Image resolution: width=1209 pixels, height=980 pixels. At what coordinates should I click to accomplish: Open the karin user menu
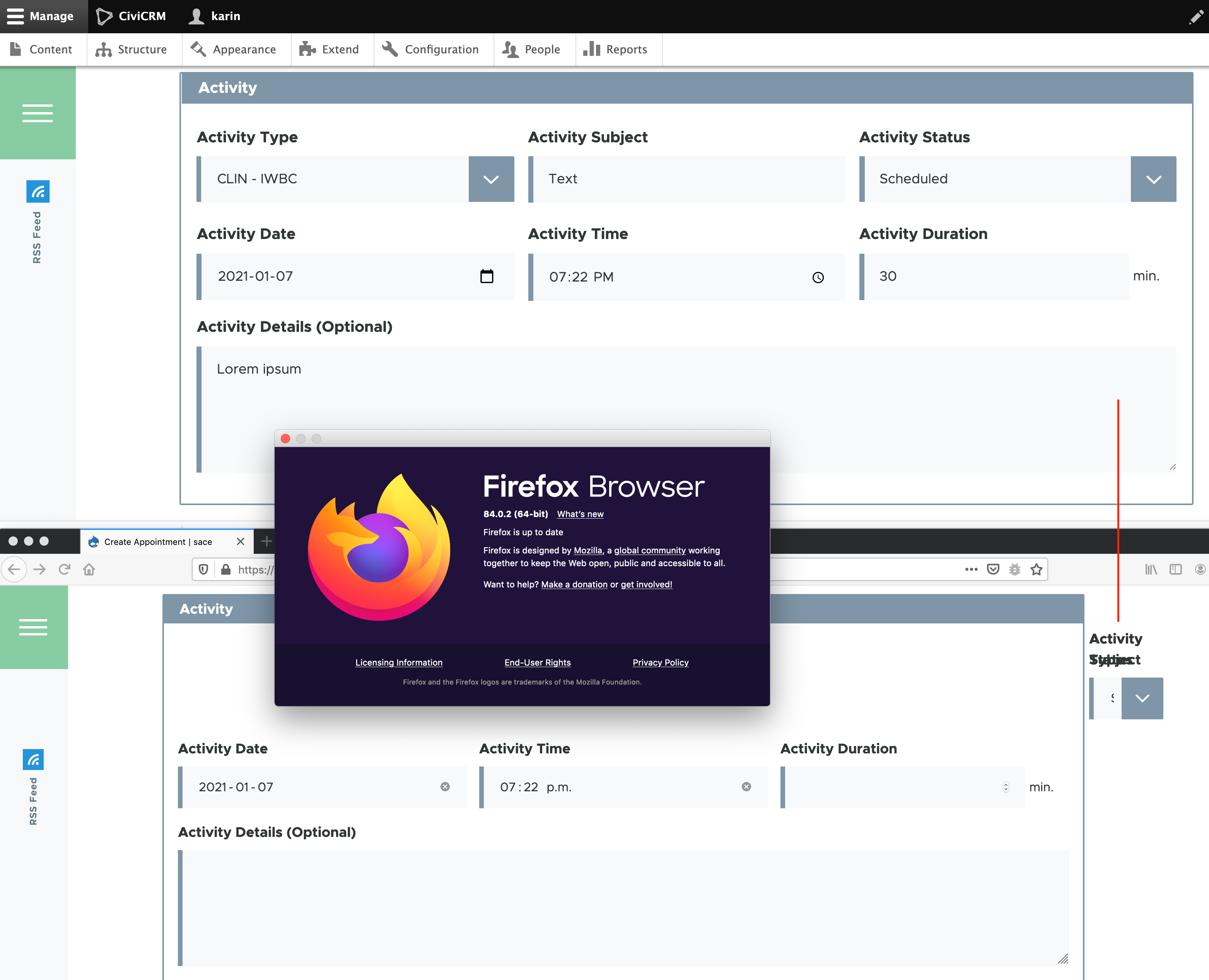click(215, 16)
